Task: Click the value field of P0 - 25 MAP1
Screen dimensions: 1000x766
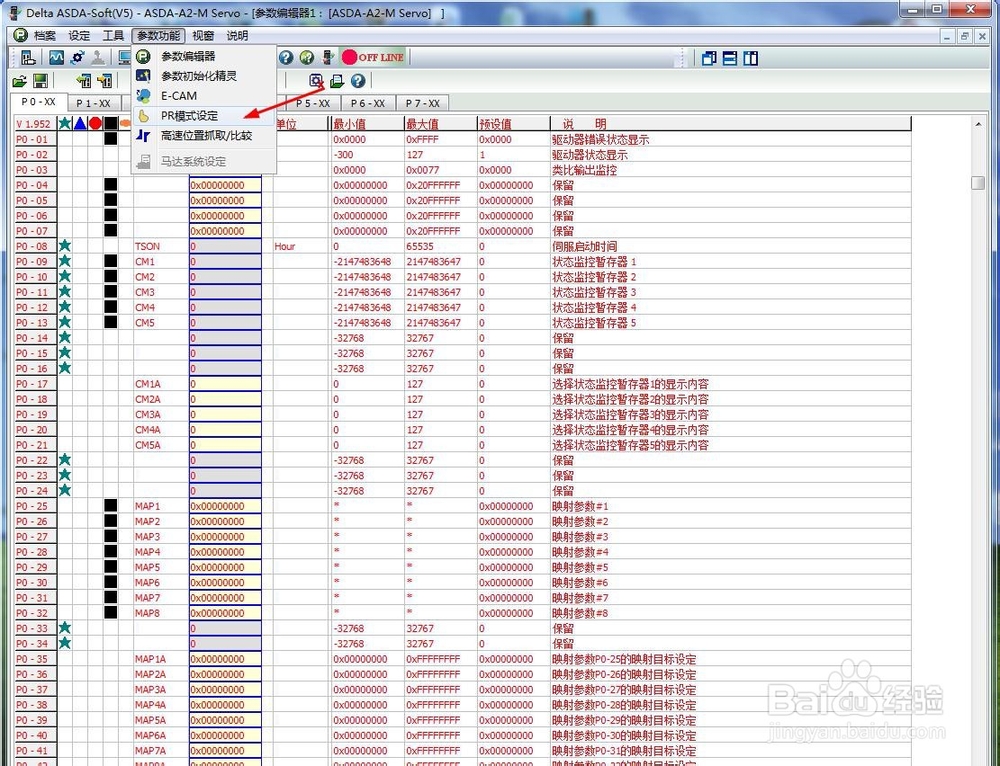Action: [x=225, y=506]
